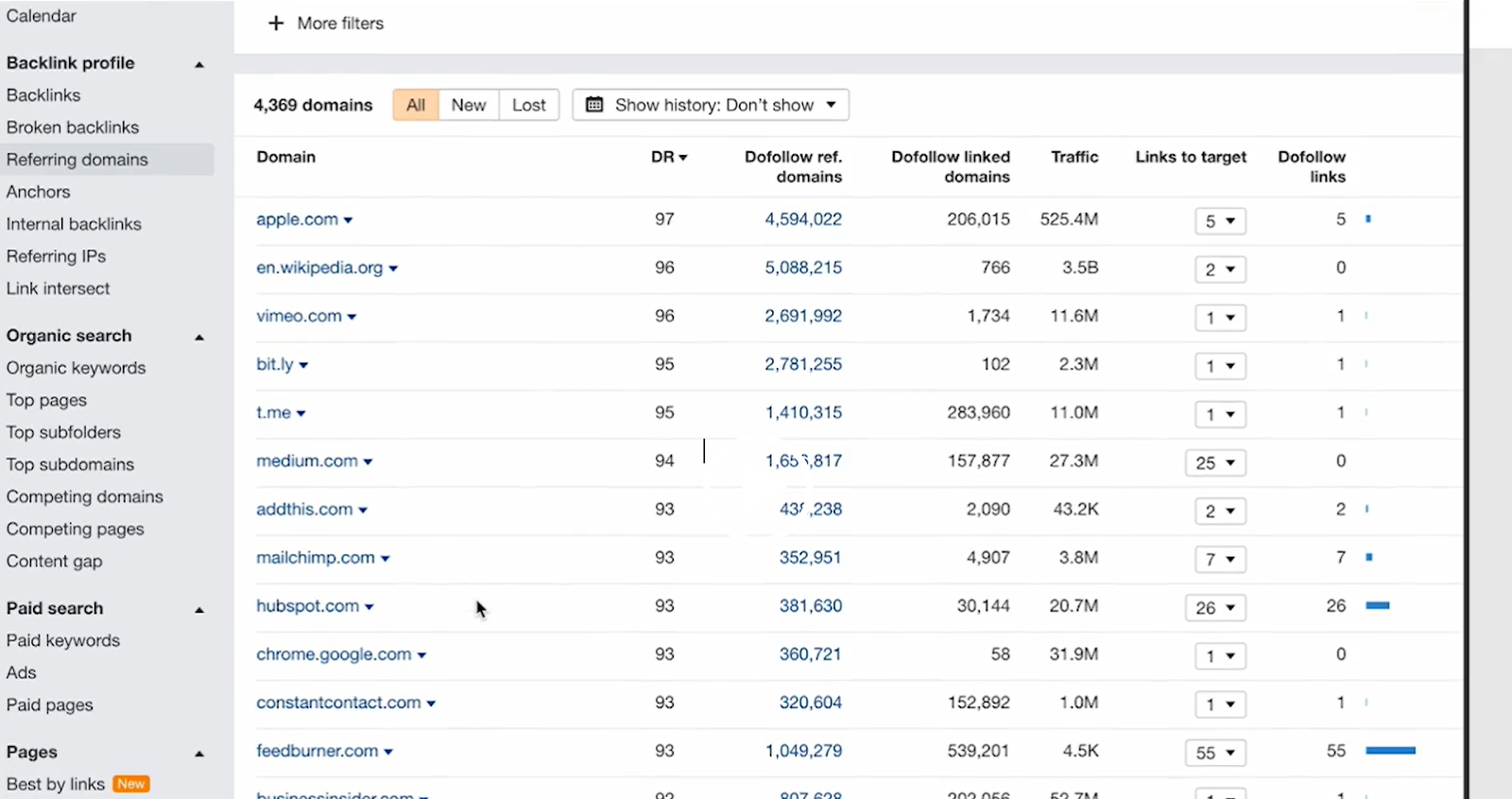The image size is (1512, 799).
Task: Click the DR column sort arrow
Action: point(683,158)
